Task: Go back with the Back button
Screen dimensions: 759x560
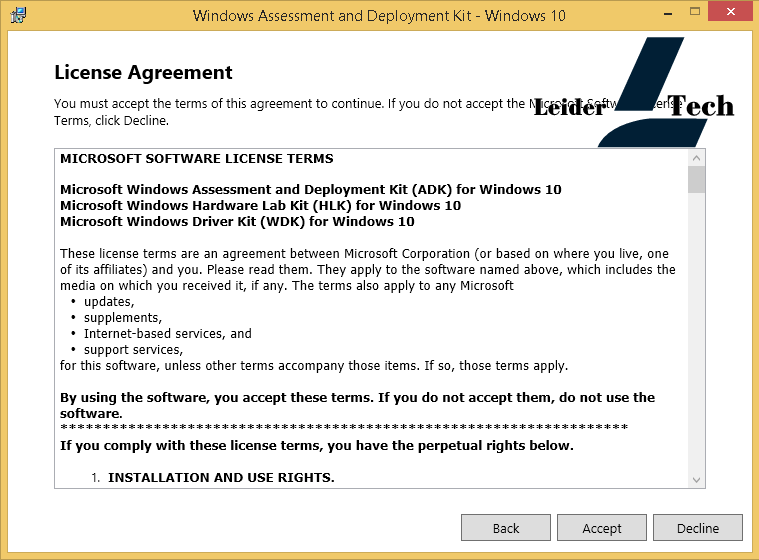Action: pyautogui.click(x=506, y=528)
